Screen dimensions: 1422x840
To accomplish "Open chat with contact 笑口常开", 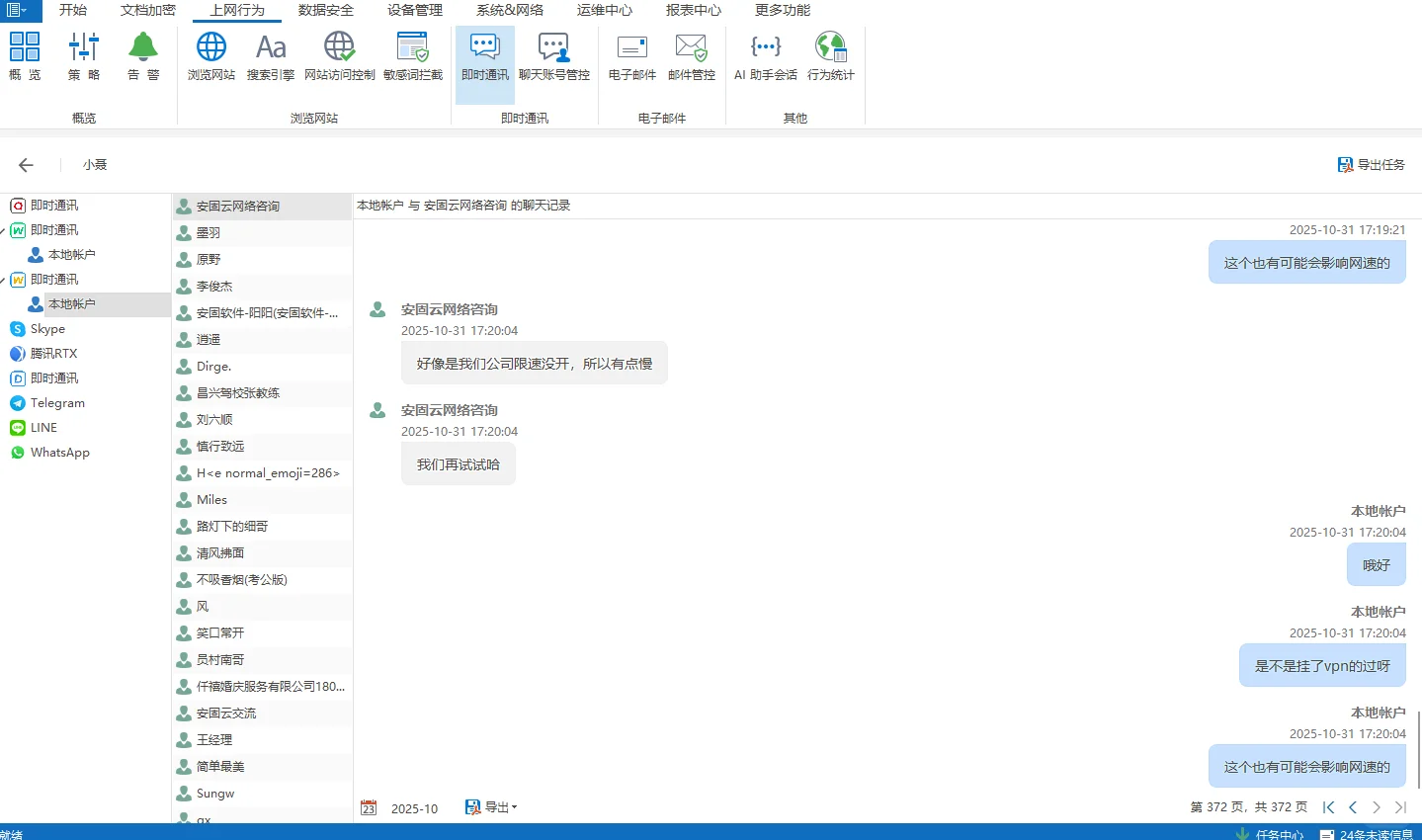I will pos(263,632).
